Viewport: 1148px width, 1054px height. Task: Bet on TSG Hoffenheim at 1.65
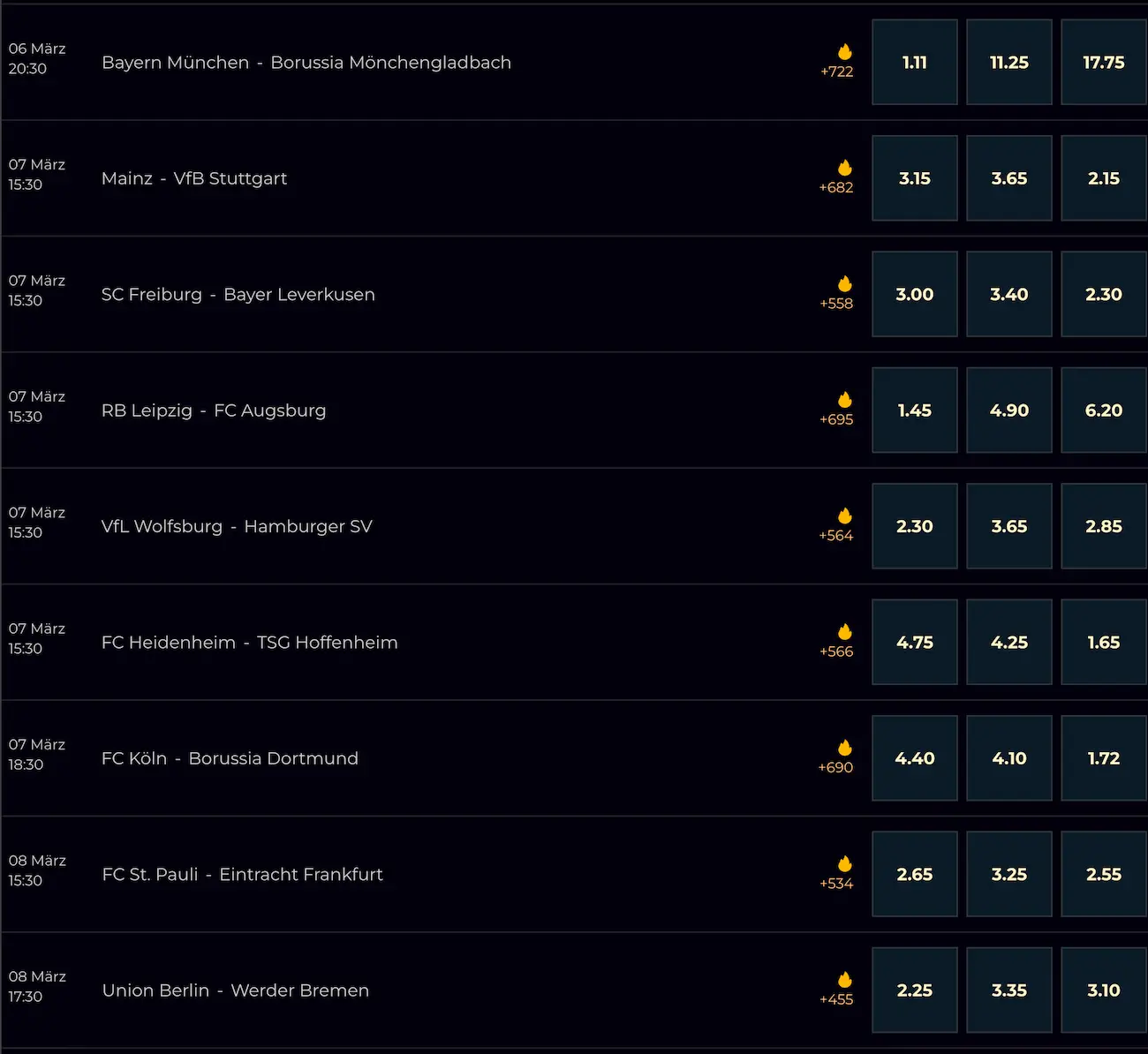click(x=1103, y=642)
